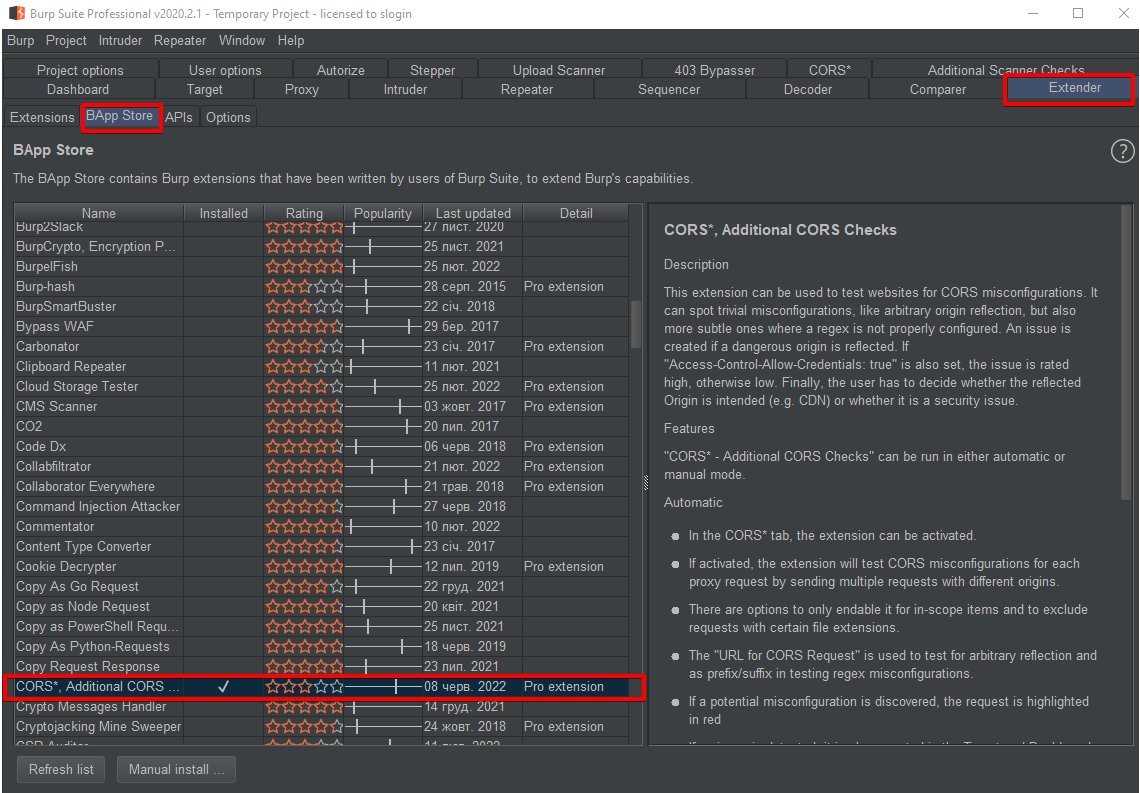Sort the table by the Popularity column
The image size is (1140, 793).
tap(382, 213)
